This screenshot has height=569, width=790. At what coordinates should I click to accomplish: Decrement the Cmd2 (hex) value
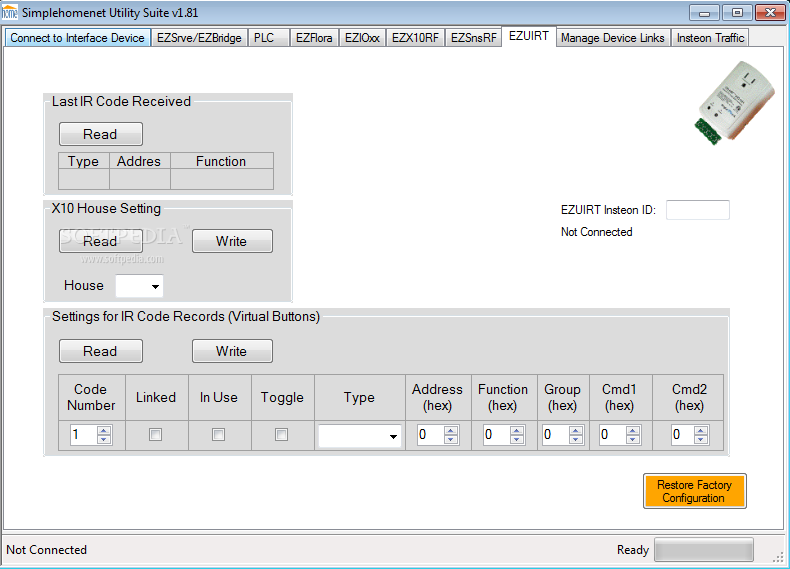coord(701,439)
